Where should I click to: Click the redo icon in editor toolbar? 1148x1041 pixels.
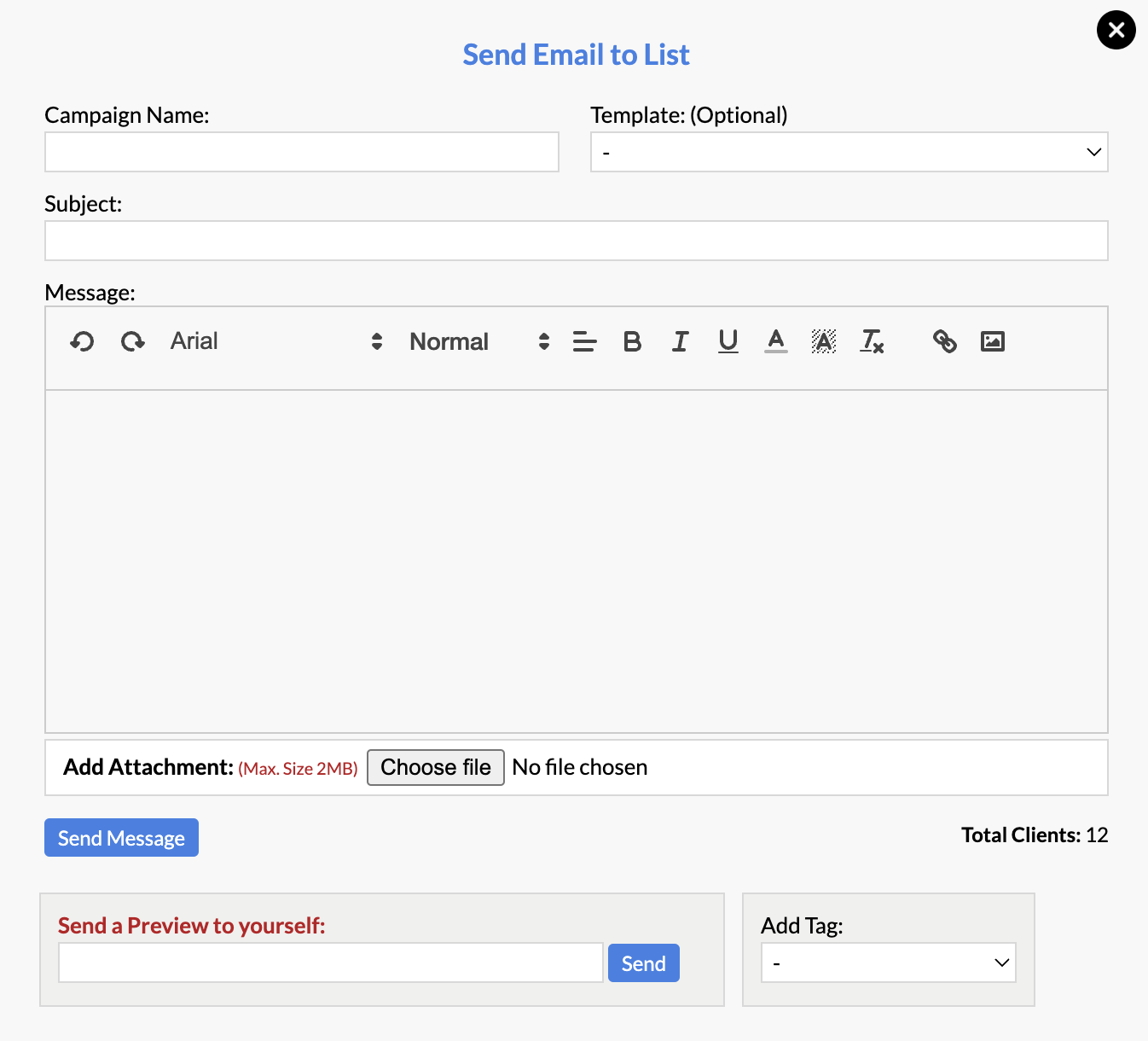132,342
